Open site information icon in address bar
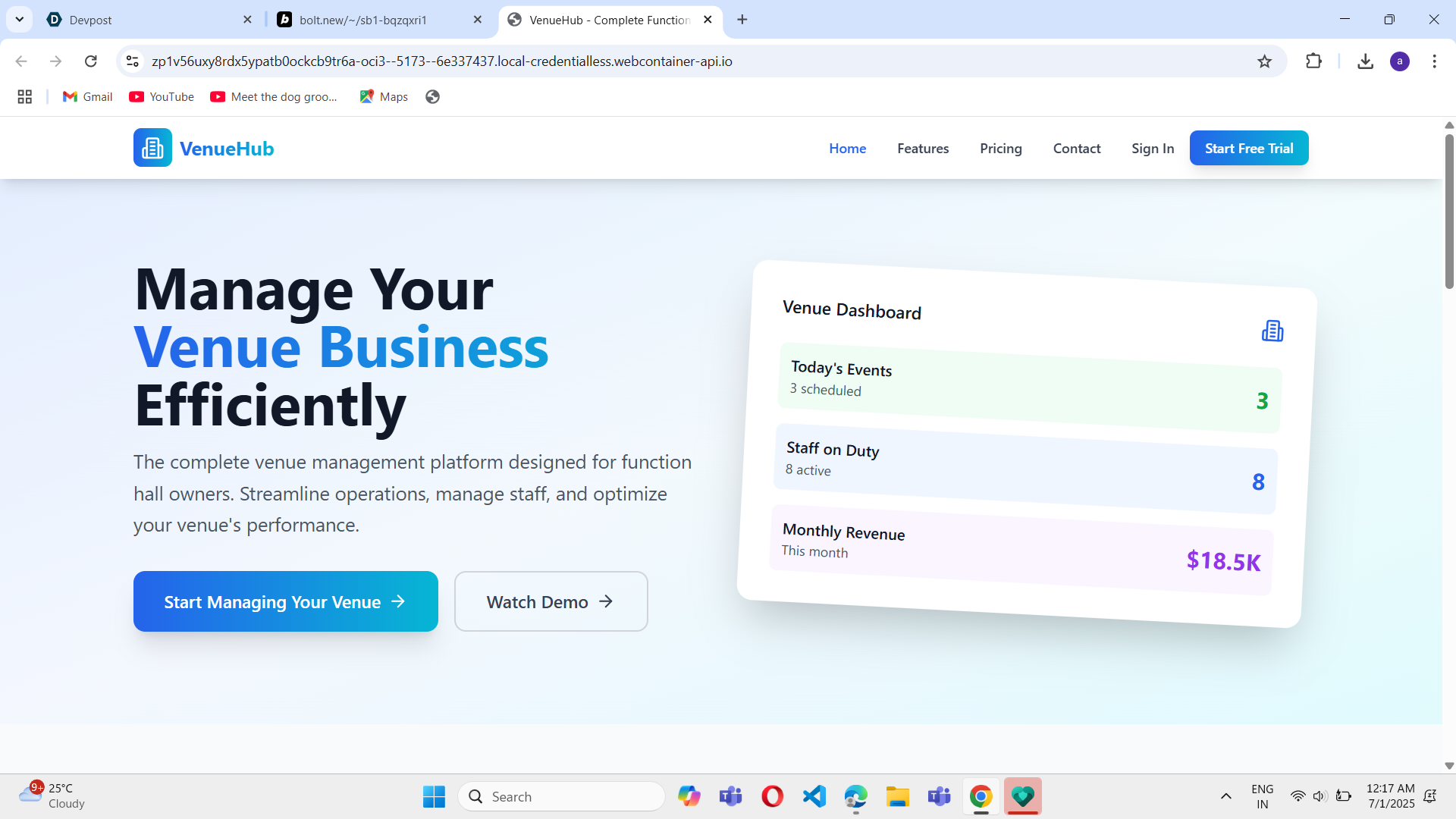 tap(133, 61)
